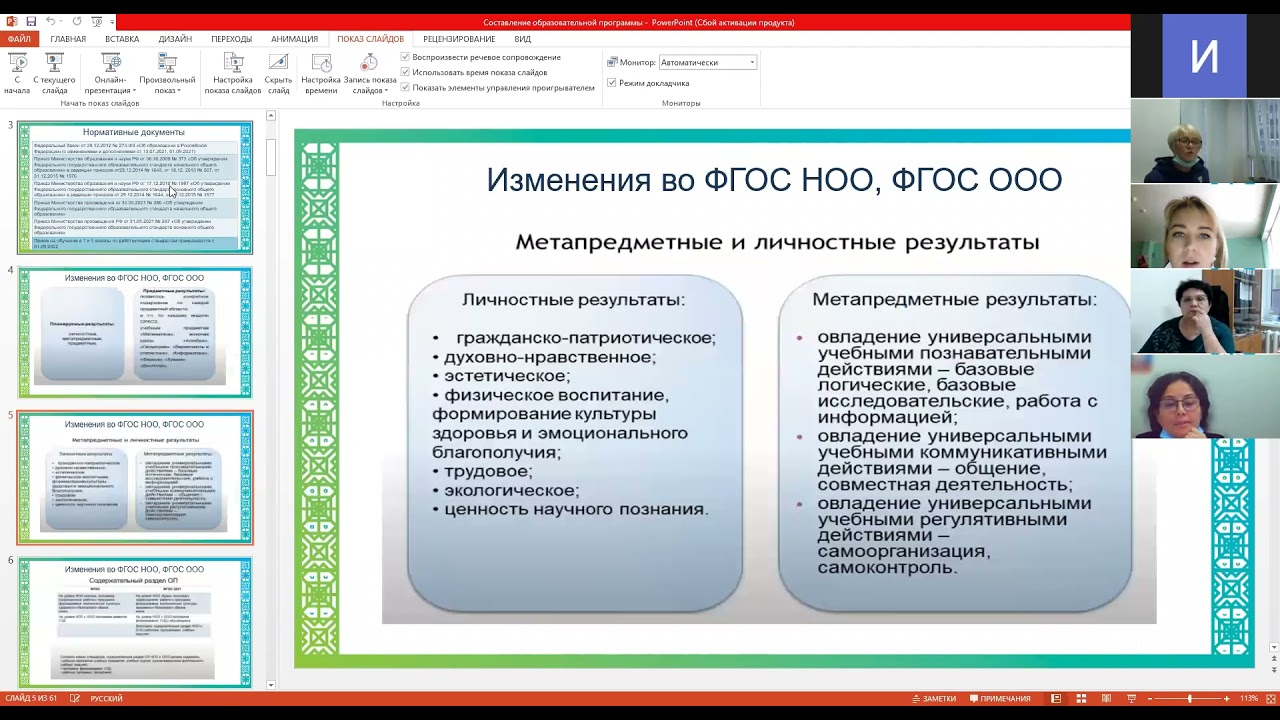The width and height of the screenshot is (1280, 720).
Task: Click participant avatar with letter И
Action: 1204,55
